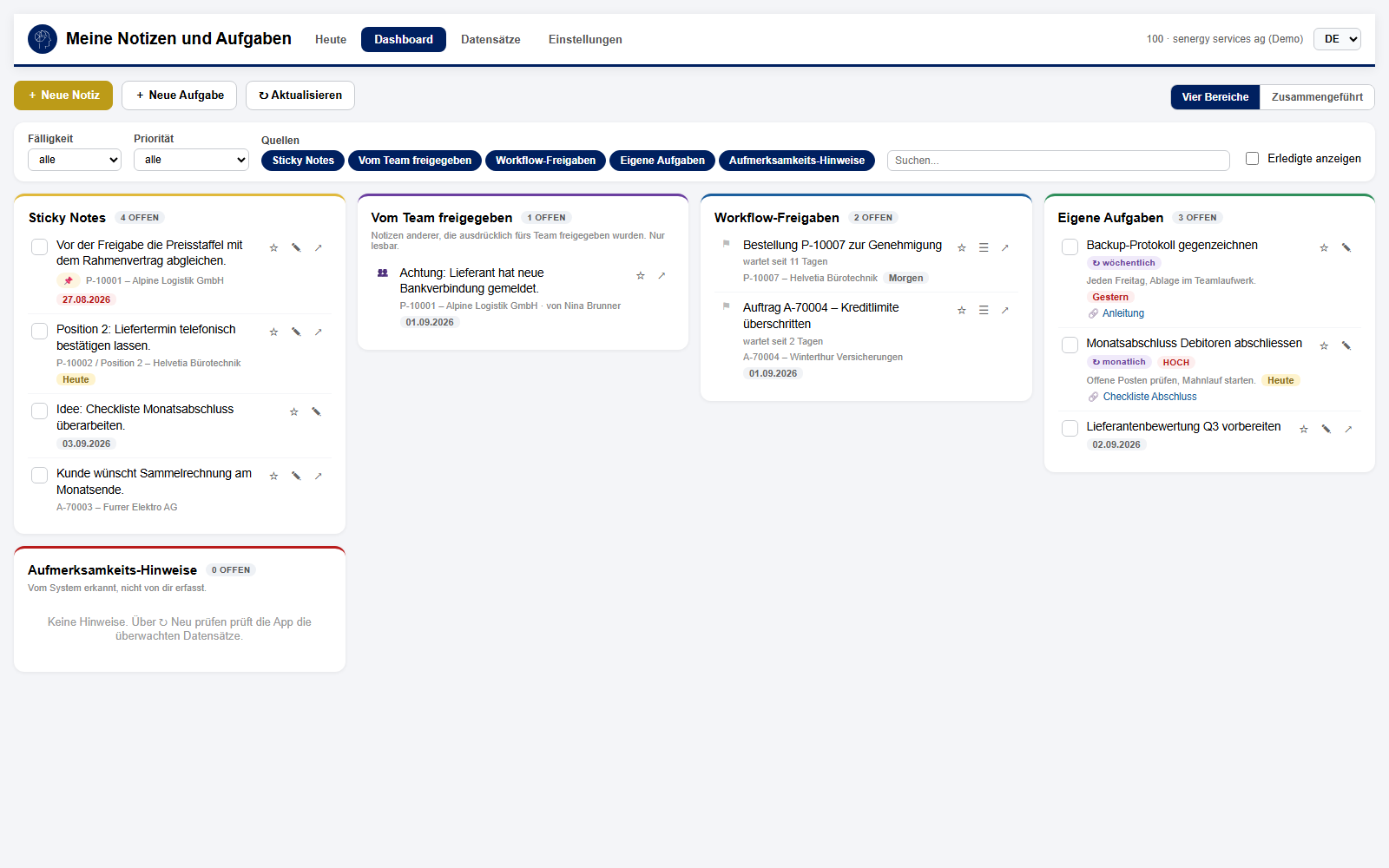The width and height of the screenshot is (1389, 868).
Task: Open linked record of Lieferantenbewertung Q3
Action: point(1348,429)
